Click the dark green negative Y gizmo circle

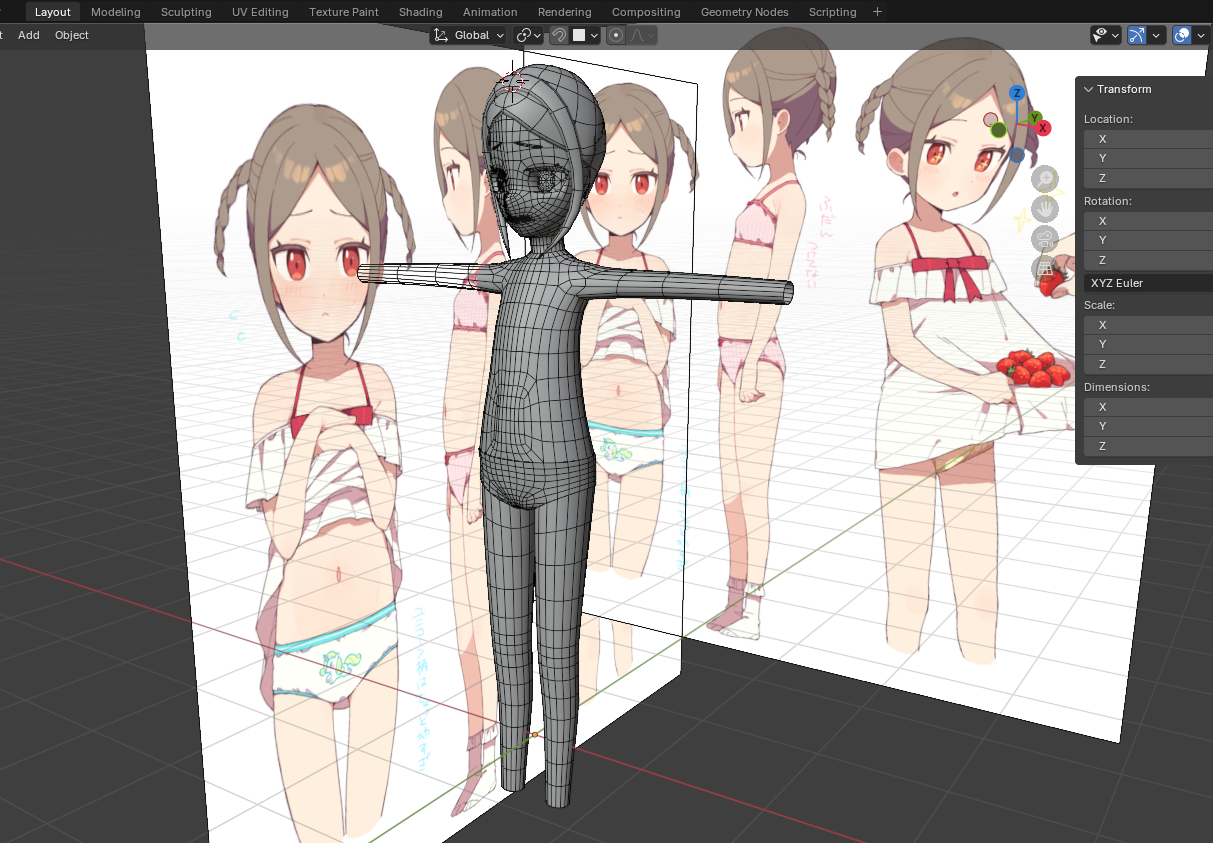click(x=998, y=130)
